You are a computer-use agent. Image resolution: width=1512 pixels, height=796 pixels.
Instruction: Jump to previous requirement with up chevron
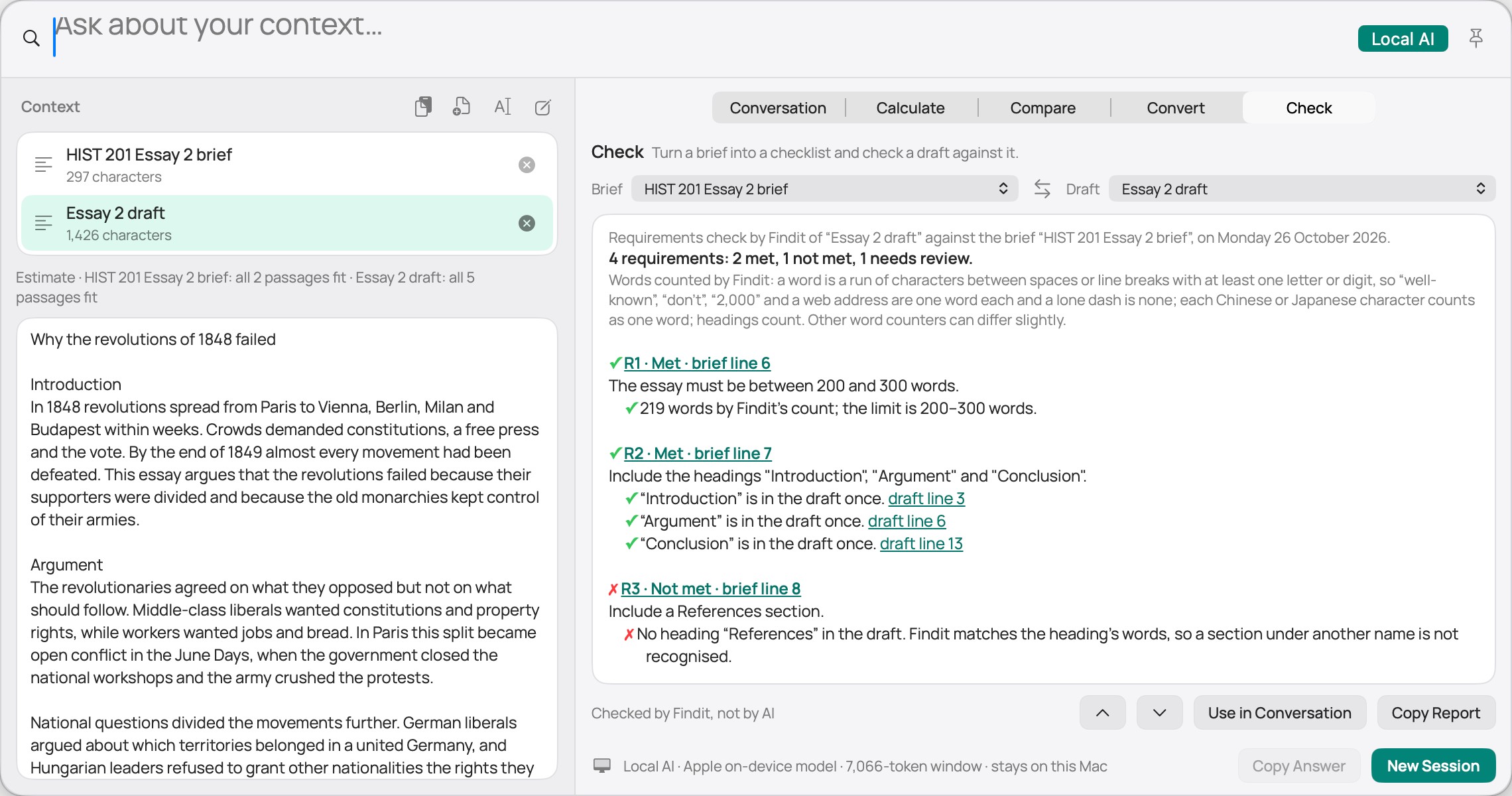1102,712
